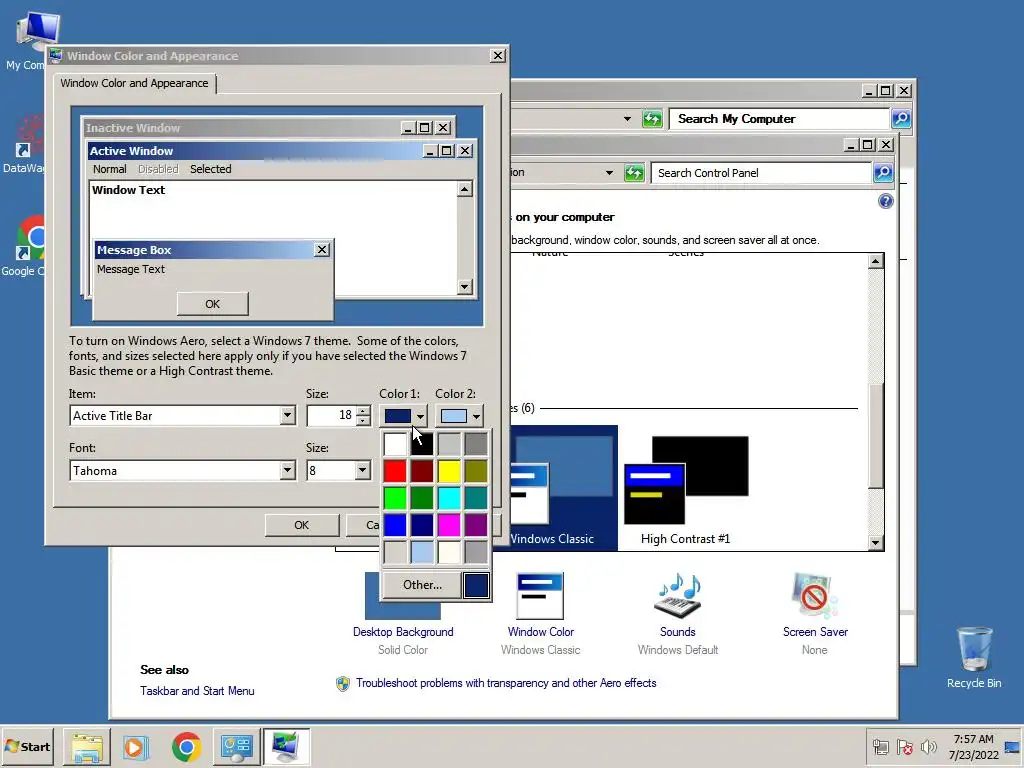Select the Windows Classic theme
This screenshot has height=768, width=1024.
coord(563,488)
